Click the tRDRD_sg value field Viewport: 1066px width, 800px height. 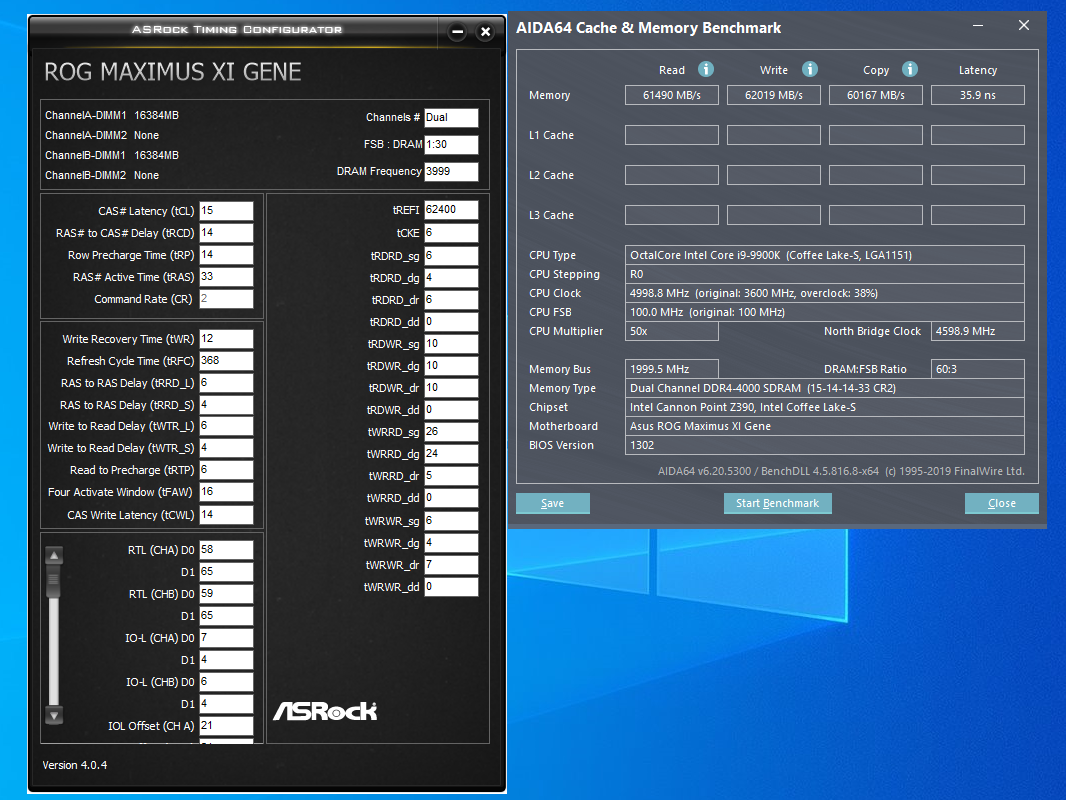pyautogui.click(x=451, y=256)
